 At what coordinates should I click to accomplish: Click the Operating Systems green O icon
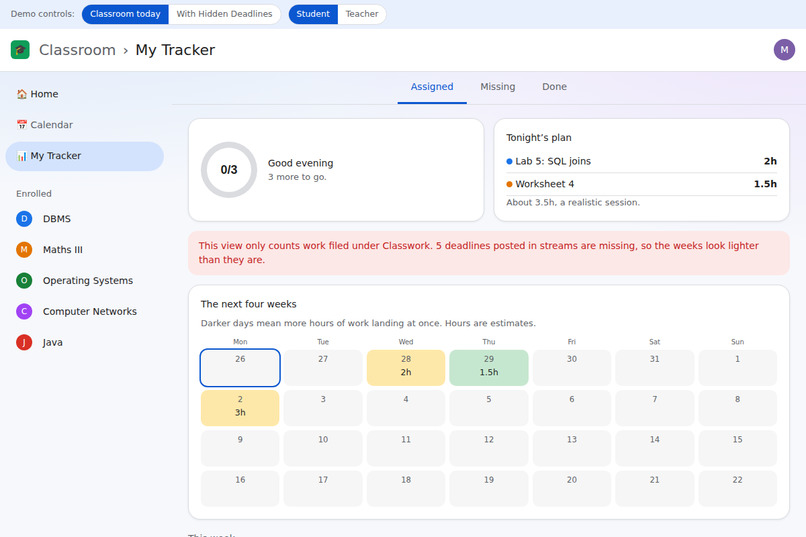[x=24, y=281]
